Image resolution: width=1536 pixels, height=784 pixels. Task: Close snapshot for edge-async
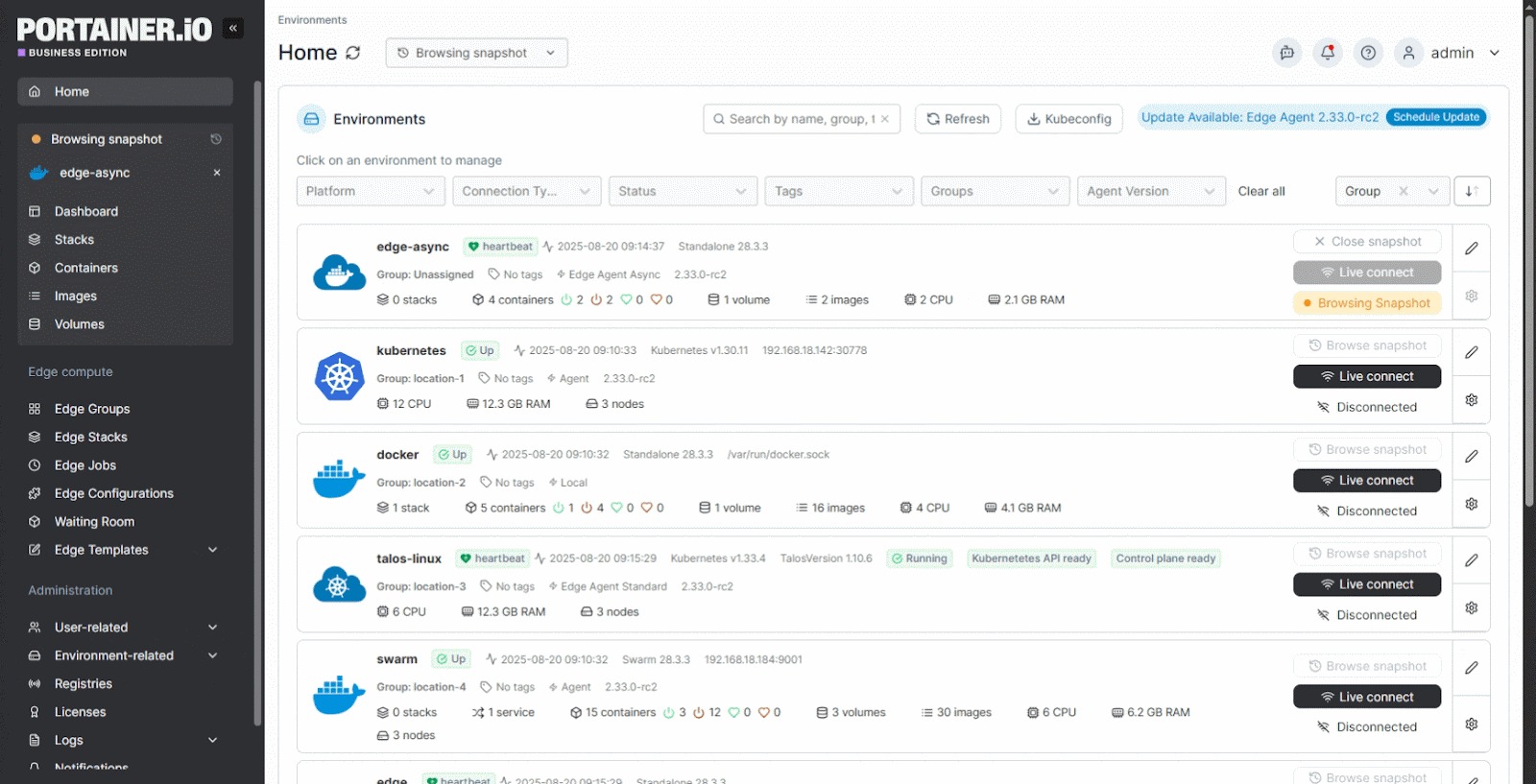1367,242
